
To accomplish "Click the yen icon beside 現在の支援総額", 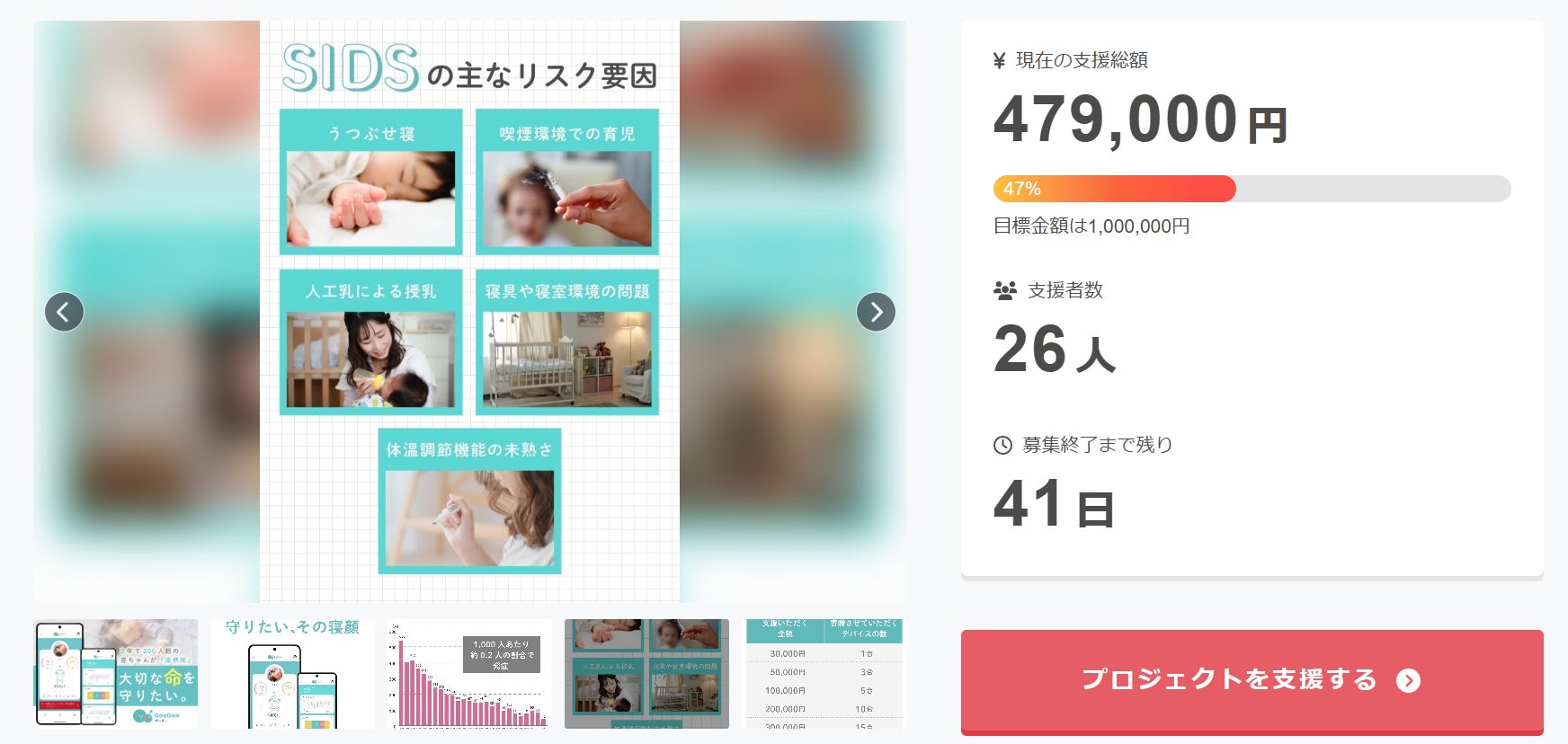I will (999, 61).
